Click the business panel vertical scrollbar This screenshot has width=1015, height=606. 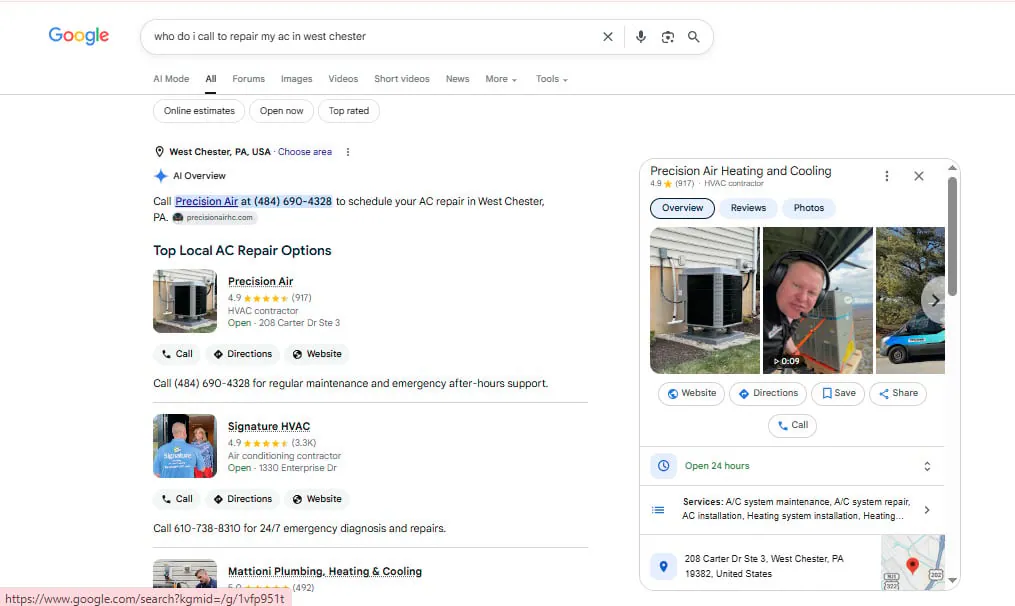click(x=952, y=236)
